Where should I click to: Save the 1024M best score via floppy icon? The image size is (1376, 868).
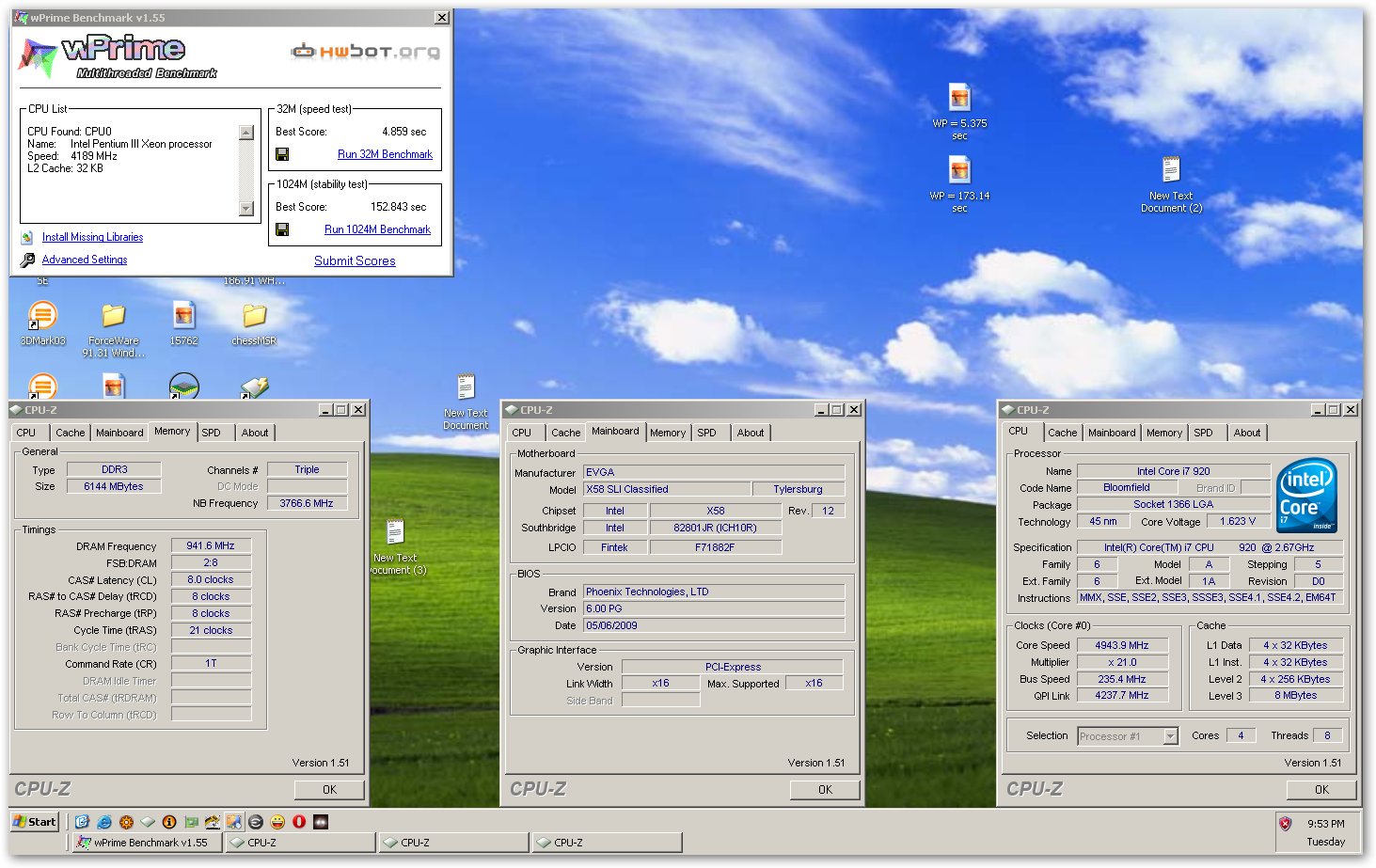[281, 229]
